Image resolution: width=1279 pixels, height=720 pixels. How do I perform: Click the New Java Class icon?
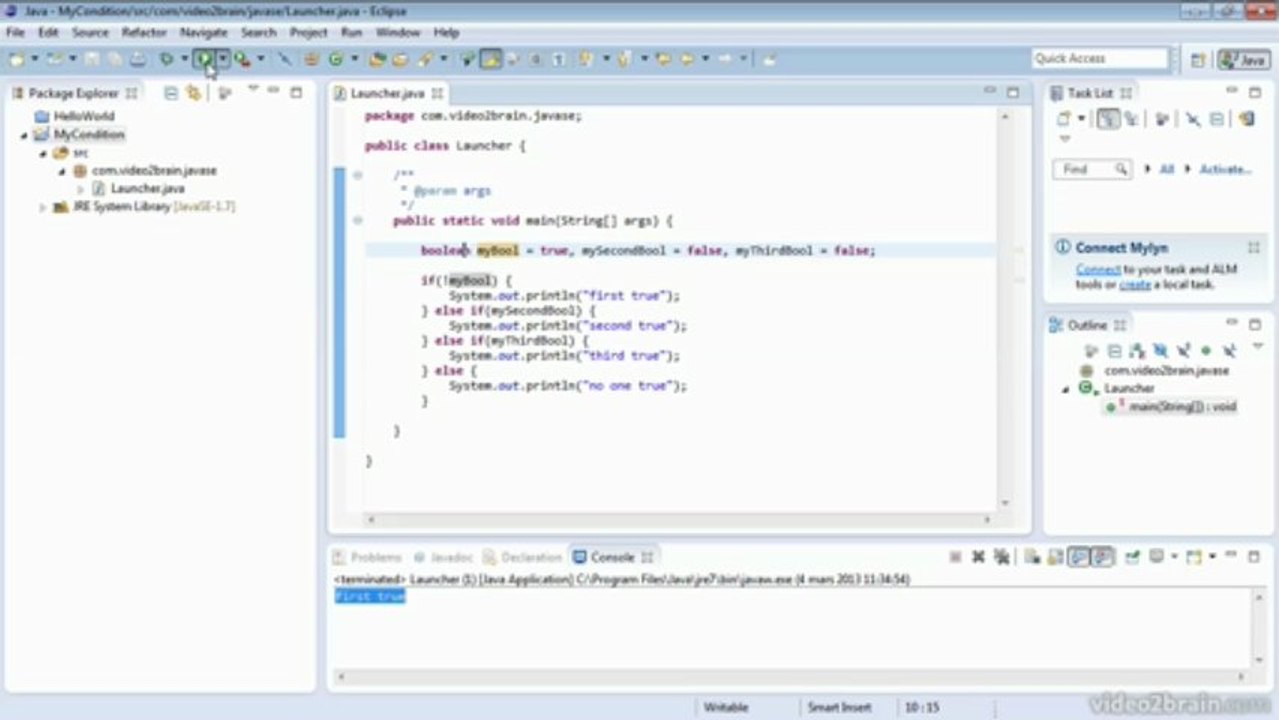tap(336, 59)
